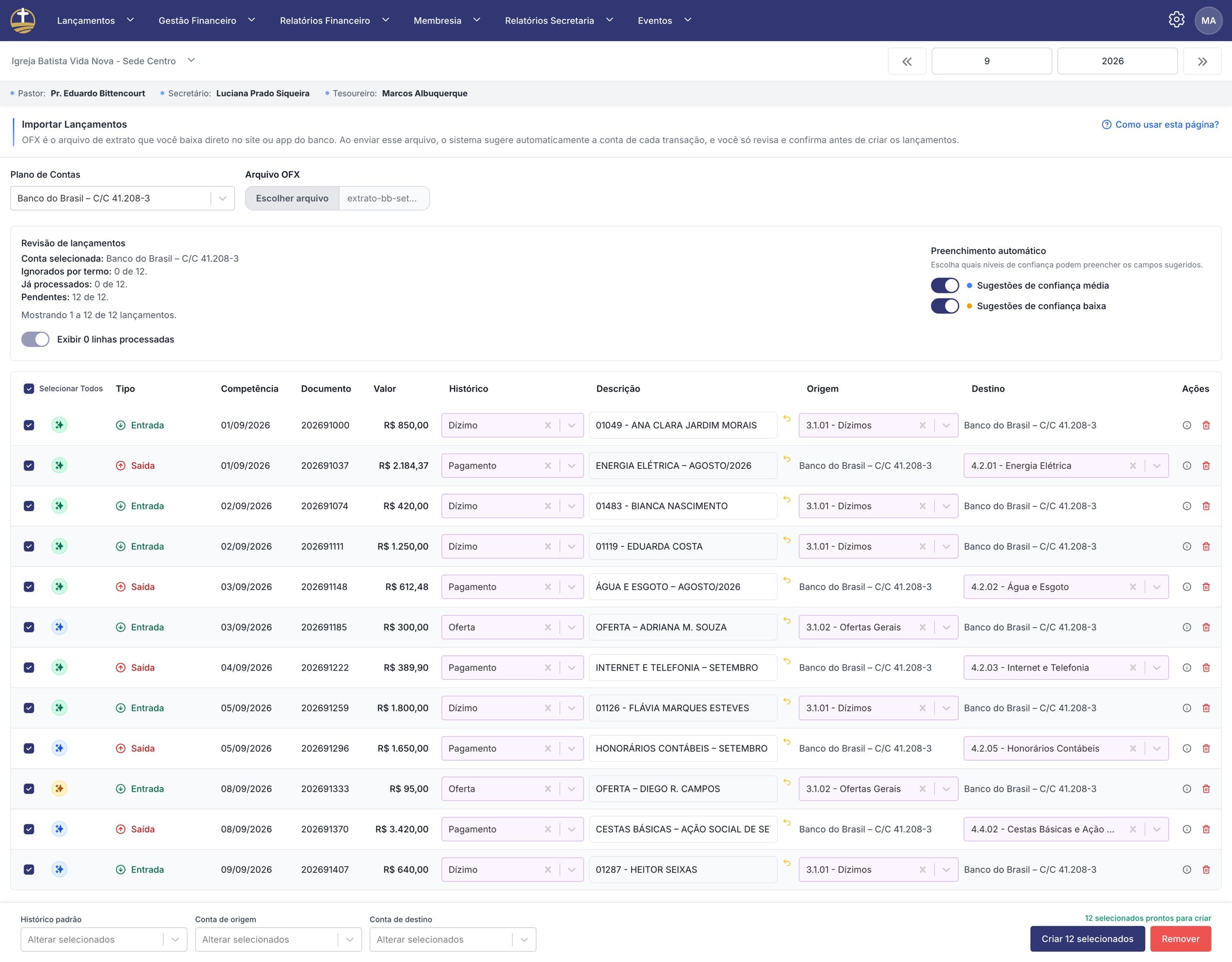Toggle Exibir 0 linhas processadas switch
The height and width of the screenshot is (962, 1232).
[35, 340]
